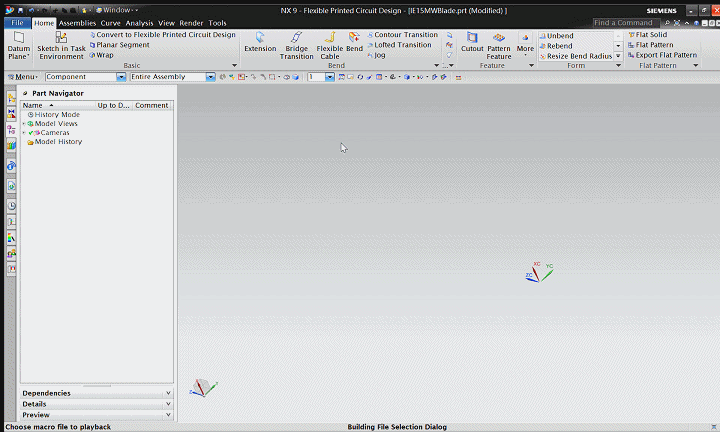Click the Save icon in title bar
720x432 pixels.
[20, 10]
